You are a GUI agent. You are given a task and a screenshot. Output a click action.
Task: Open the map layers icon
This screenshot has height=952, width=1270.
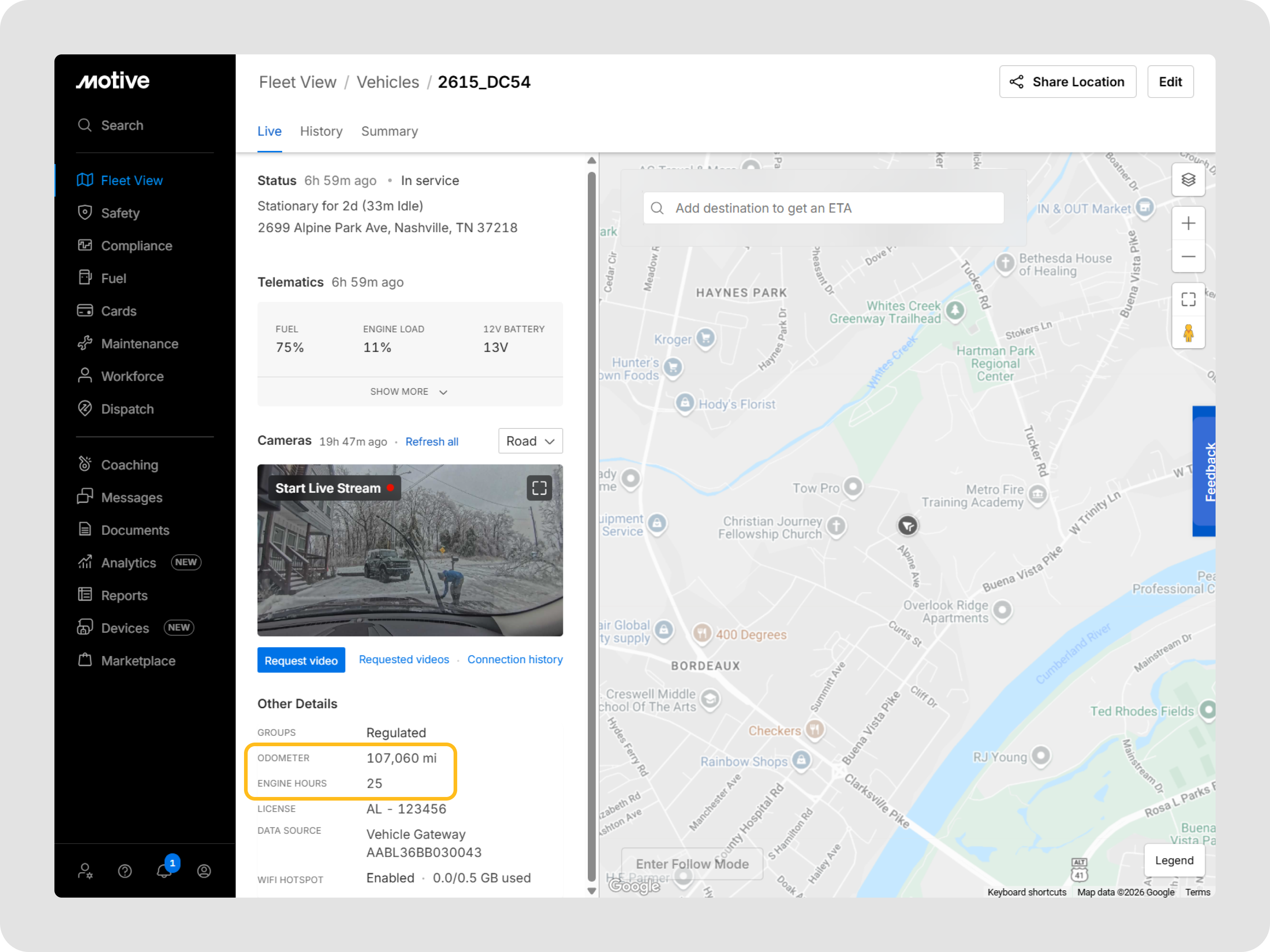pyautogui.click(x=1188, y=180)
